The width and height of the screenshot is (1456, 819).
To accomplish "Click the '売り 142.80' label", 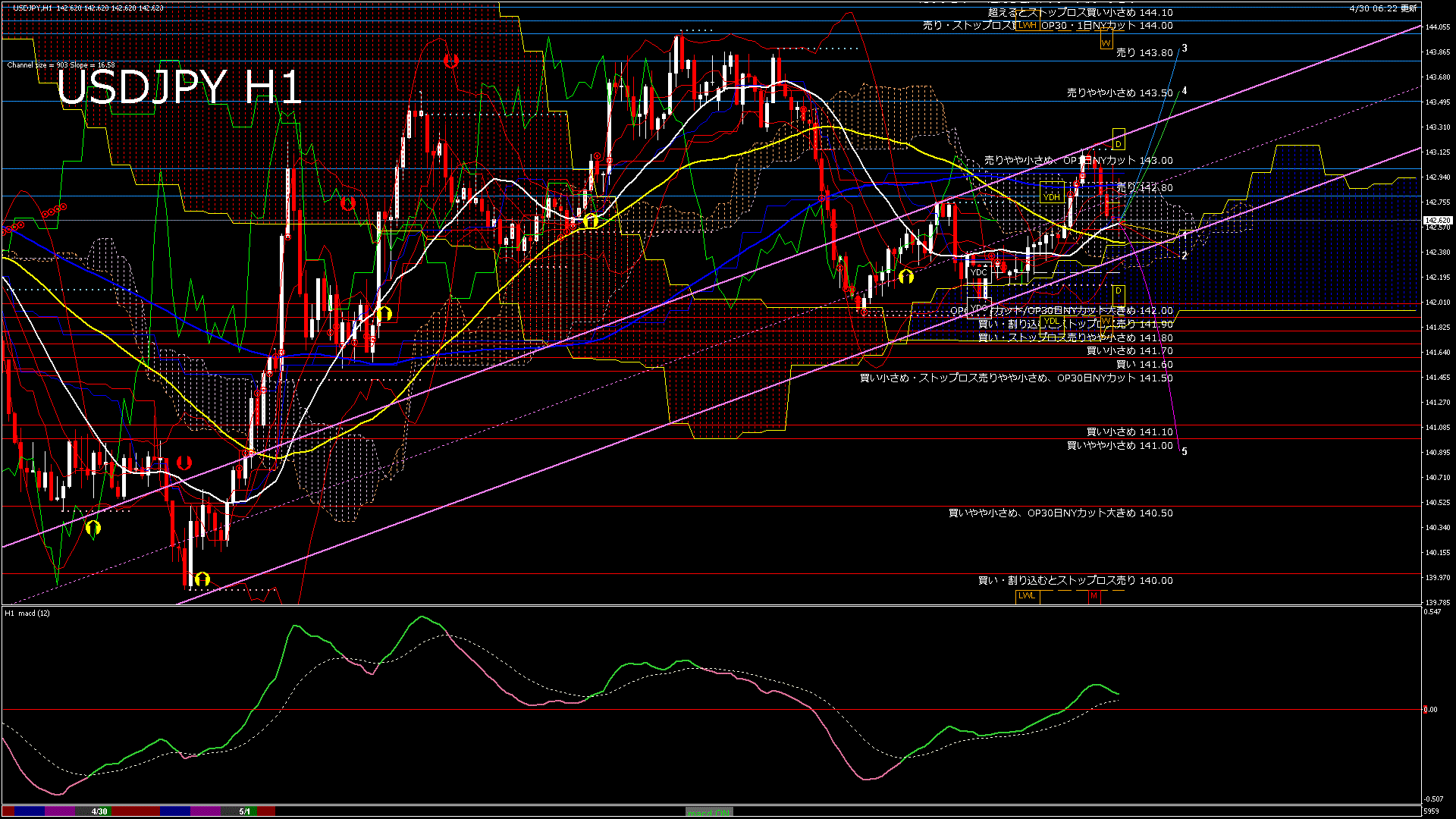I will coord(1144,187).
